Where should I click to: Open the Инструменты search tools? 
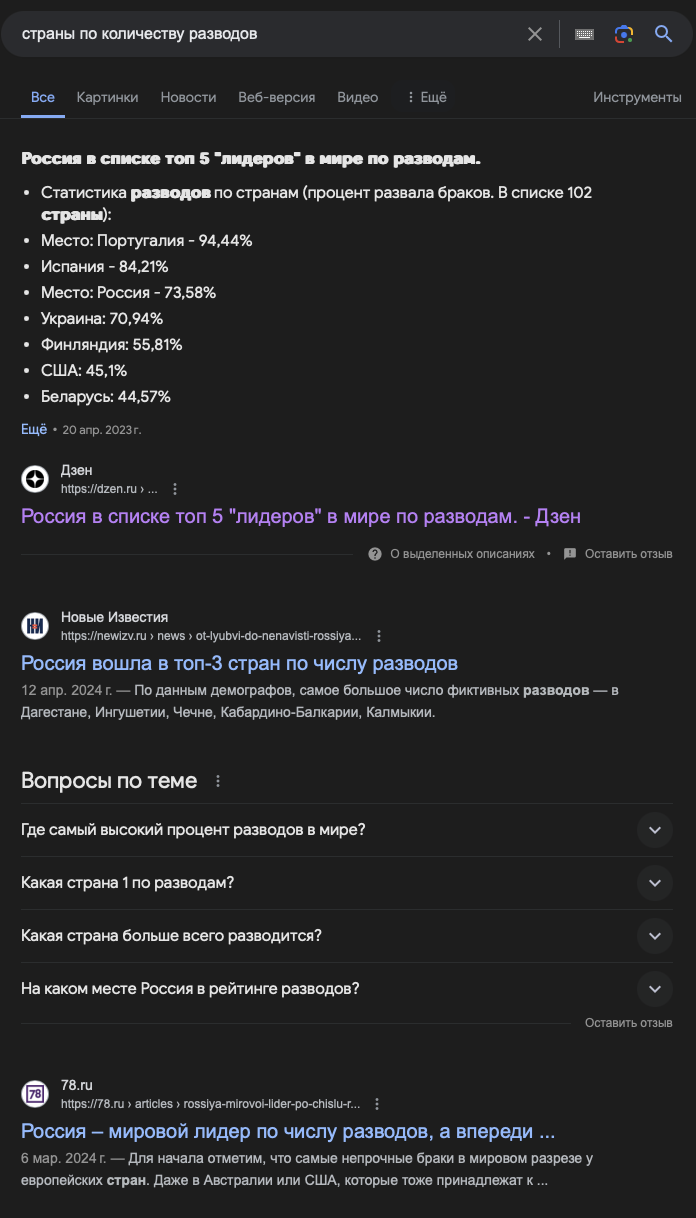click(637, 97)
